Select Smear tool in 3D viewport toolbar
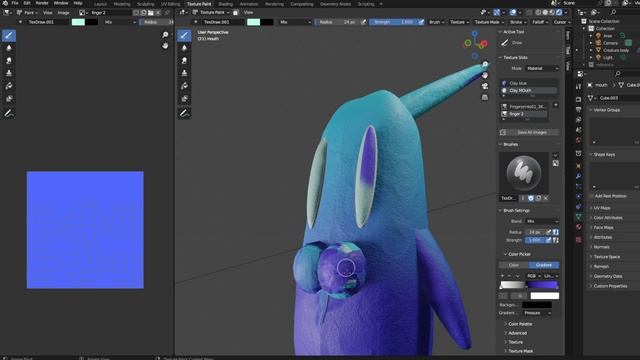The image size is (640, 360). coord(184,61)
